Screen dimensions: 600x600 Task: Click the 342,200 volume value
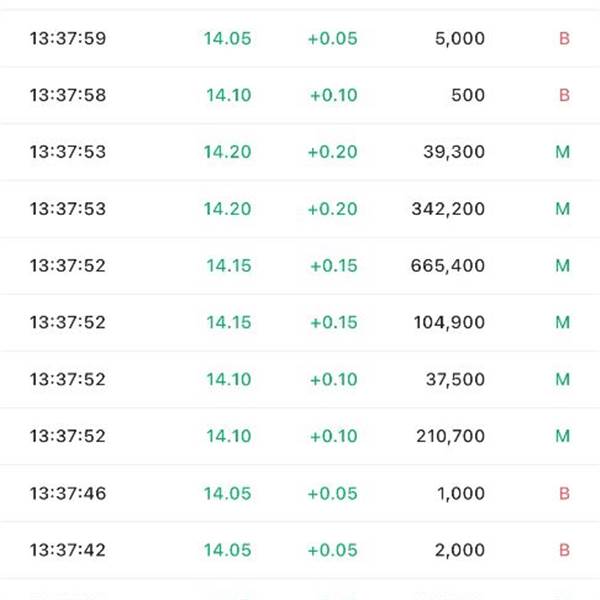(448, 209)
